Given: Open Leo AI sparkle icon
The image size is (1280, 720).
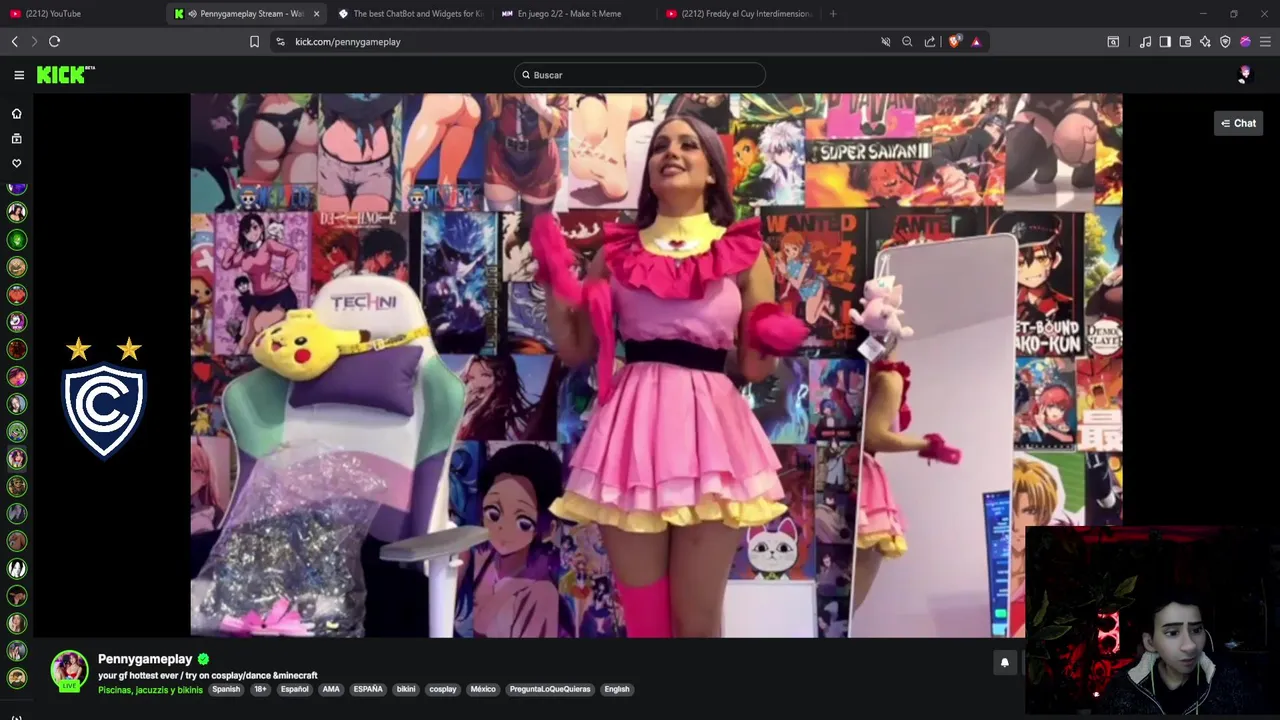Looking at the screenshot, I should tap(1205, 41).
